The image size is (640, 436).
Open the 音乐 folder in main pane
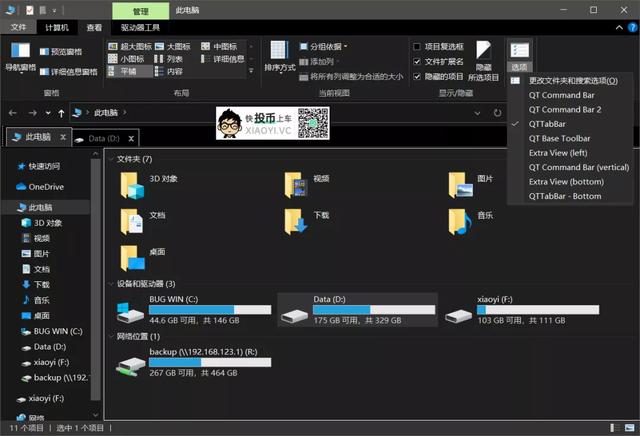pos(470,221)
